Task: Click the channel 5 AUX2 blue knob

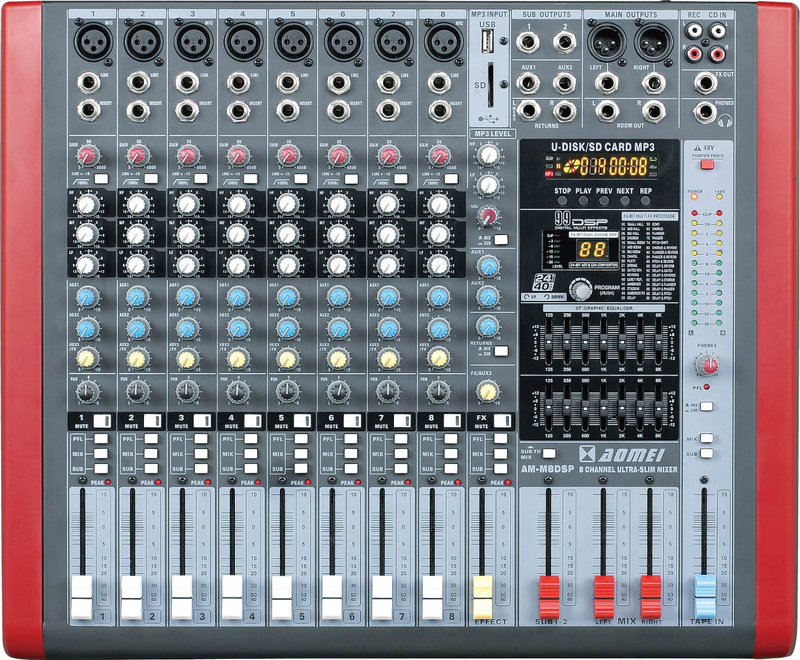Action: point(288,328)
